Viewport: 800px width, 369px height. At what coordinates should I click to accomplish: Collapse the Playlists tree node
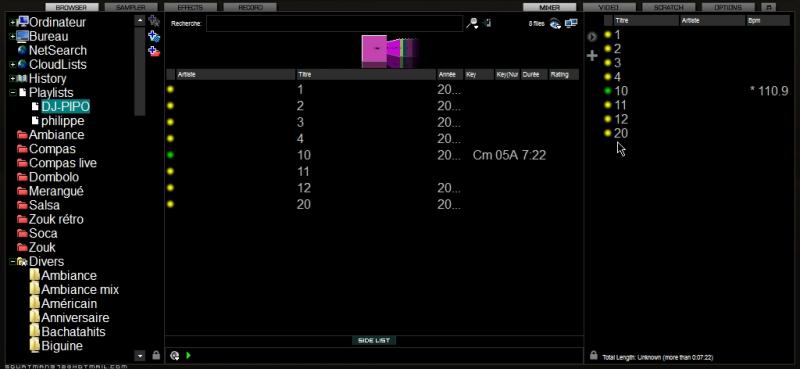12,93
